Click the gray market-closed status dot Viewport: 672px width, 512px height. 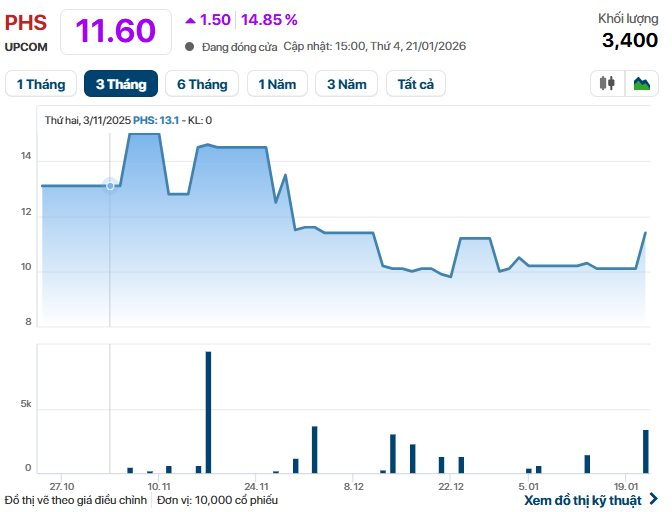point(190,46)
